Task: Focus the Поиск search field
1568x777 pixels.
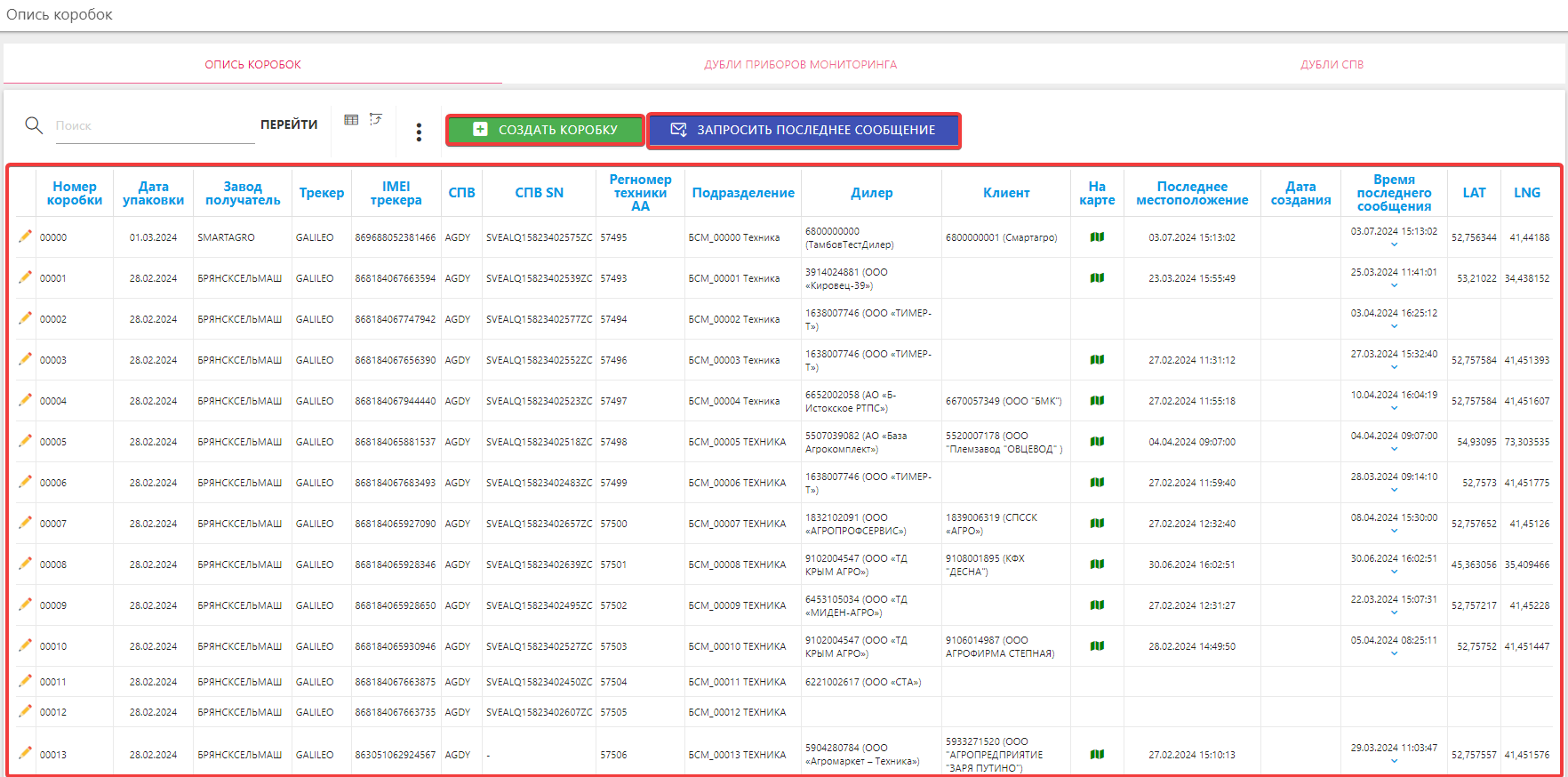Action: click(155, 126)
